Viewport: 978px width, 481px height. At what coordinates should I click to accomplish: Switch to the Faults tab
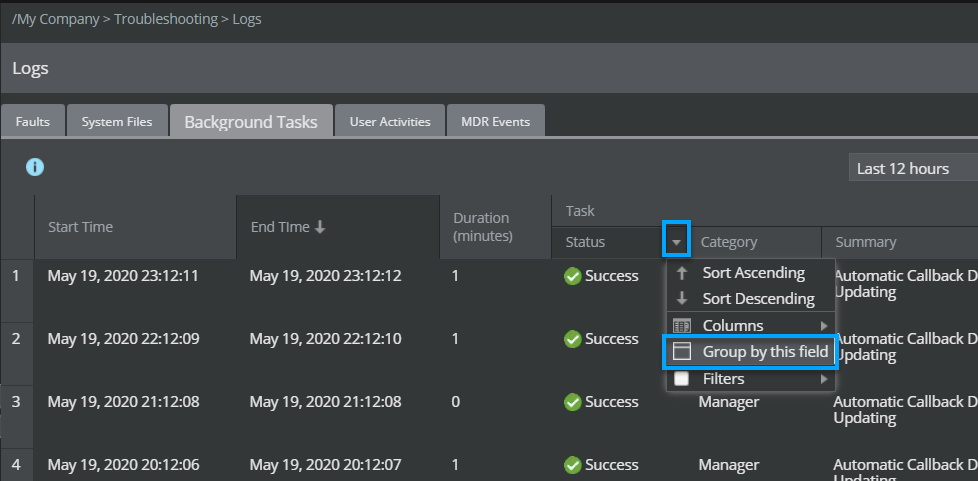tap(33, 122)
